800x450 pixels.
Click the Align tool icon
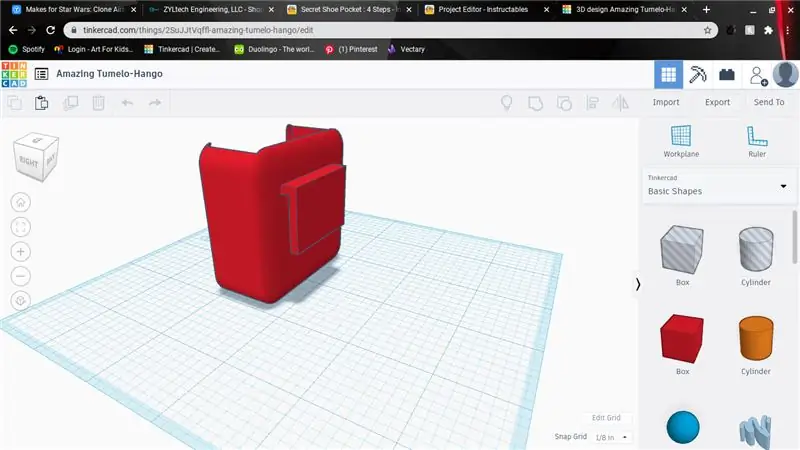coord(592,104)
